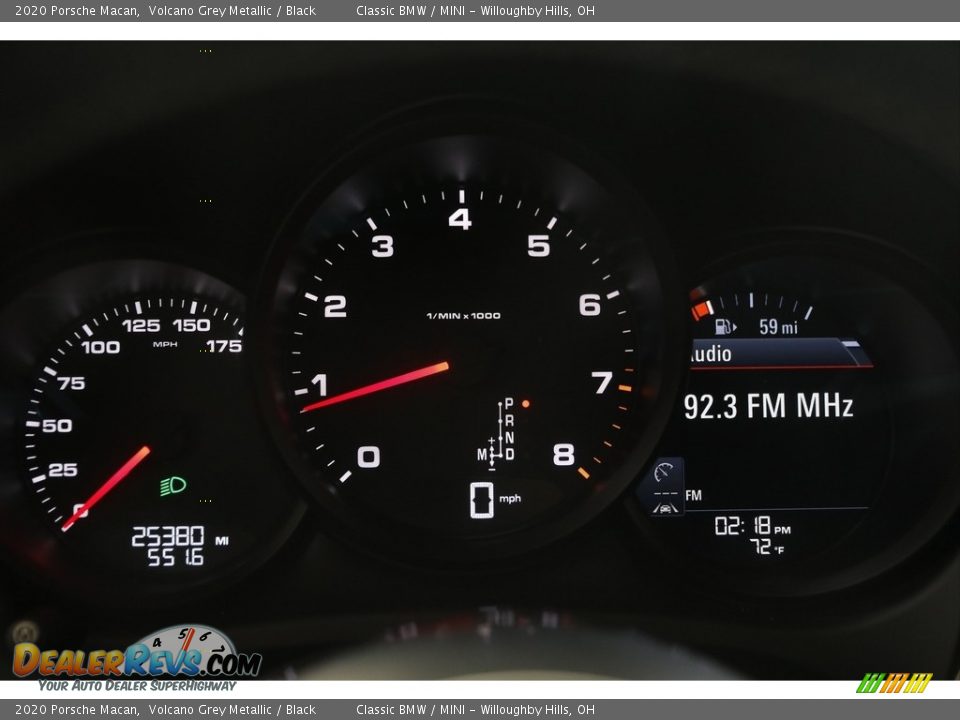Click the fuel pump icon

point(725,326)
